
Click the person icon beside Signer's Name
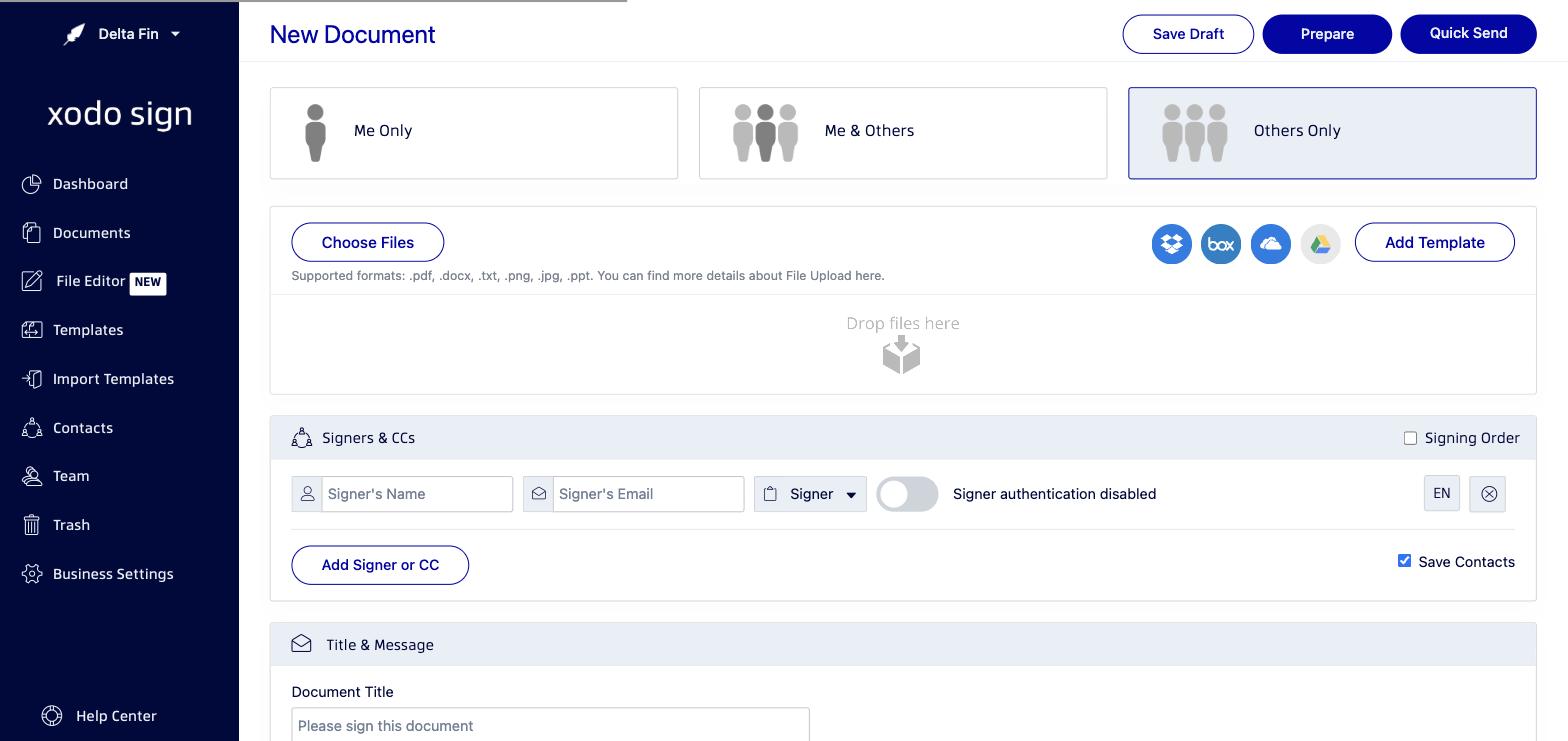pyautogui.click(x=307, y=494)
